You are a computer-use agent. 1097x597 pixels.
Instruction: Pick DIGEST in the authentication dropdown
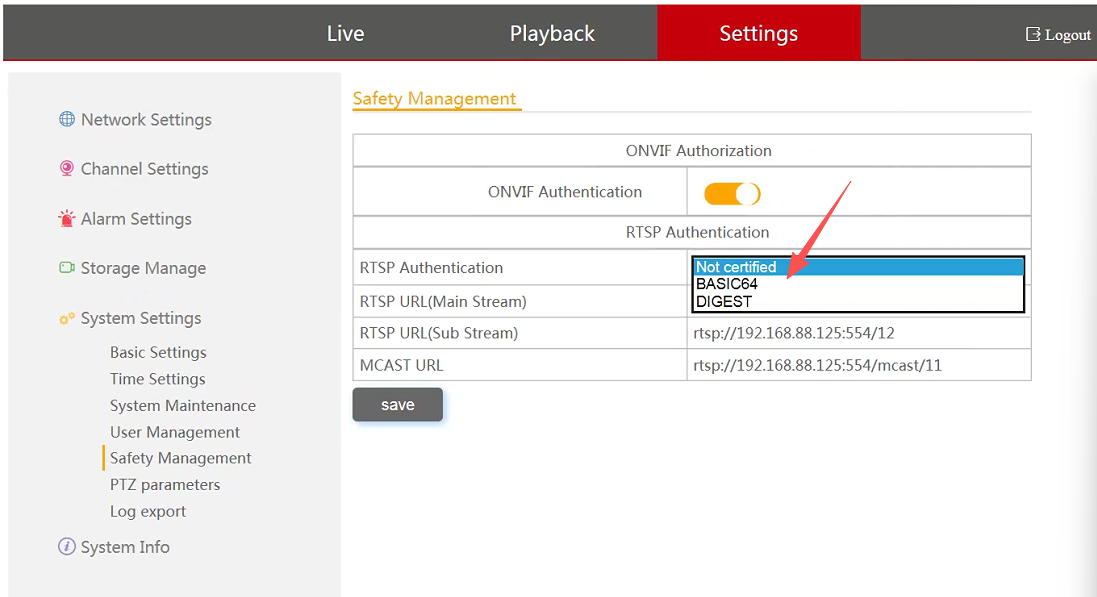coord(724,301)
